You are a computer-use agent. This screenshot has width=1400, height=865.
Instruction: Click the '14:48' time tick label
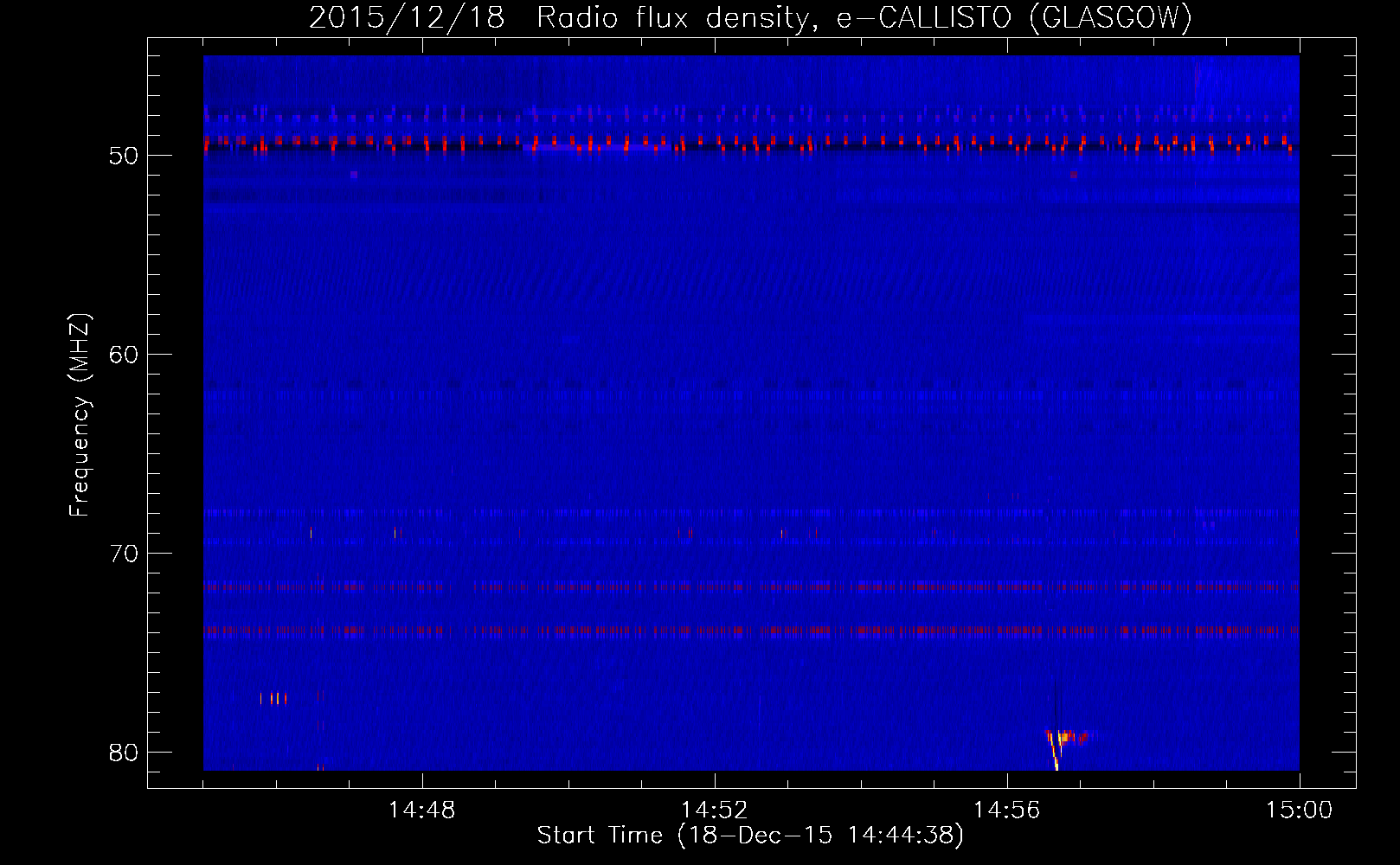coord(421,811)
